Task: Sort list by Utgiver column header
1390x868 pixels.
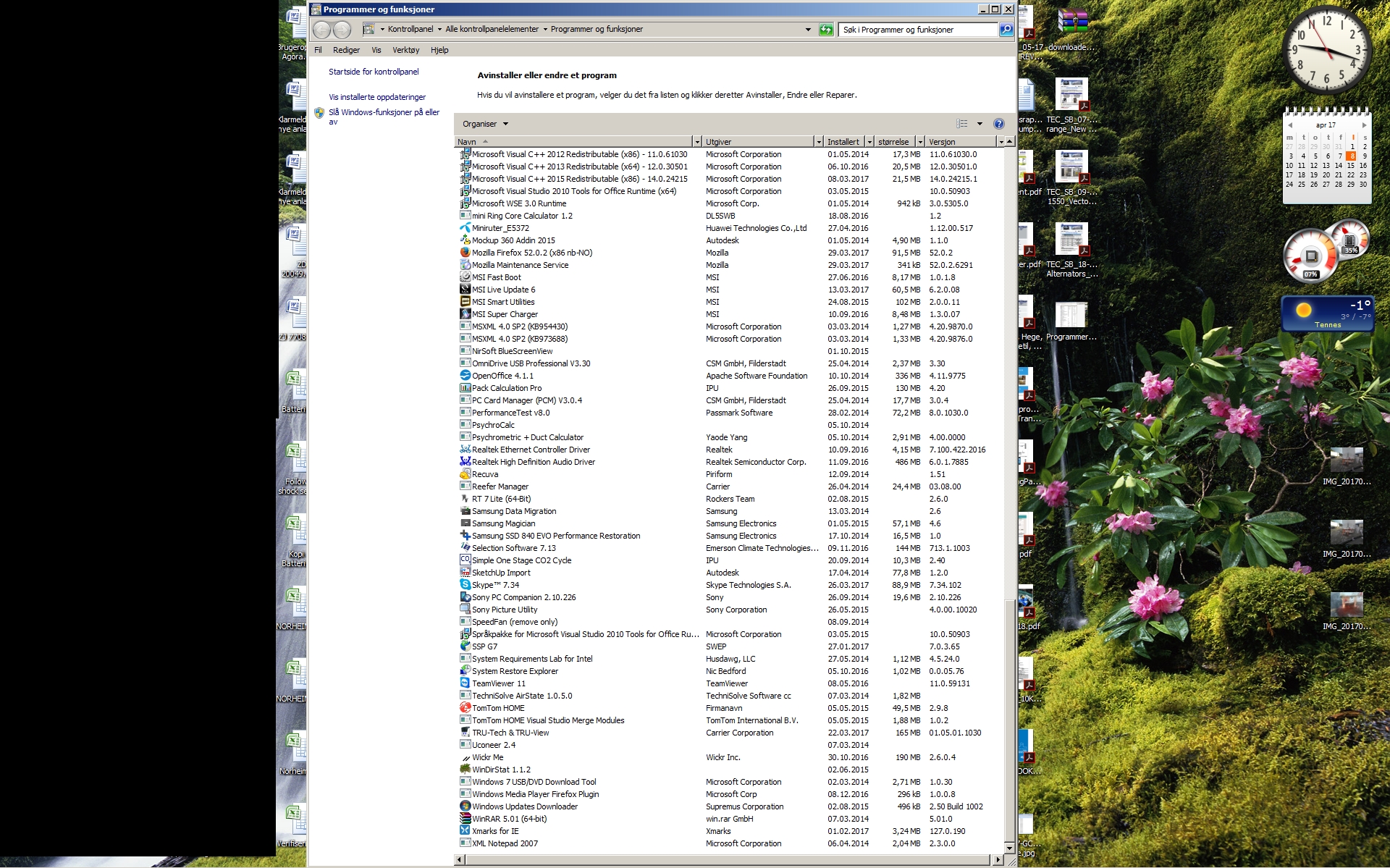Action: (758, 142)
